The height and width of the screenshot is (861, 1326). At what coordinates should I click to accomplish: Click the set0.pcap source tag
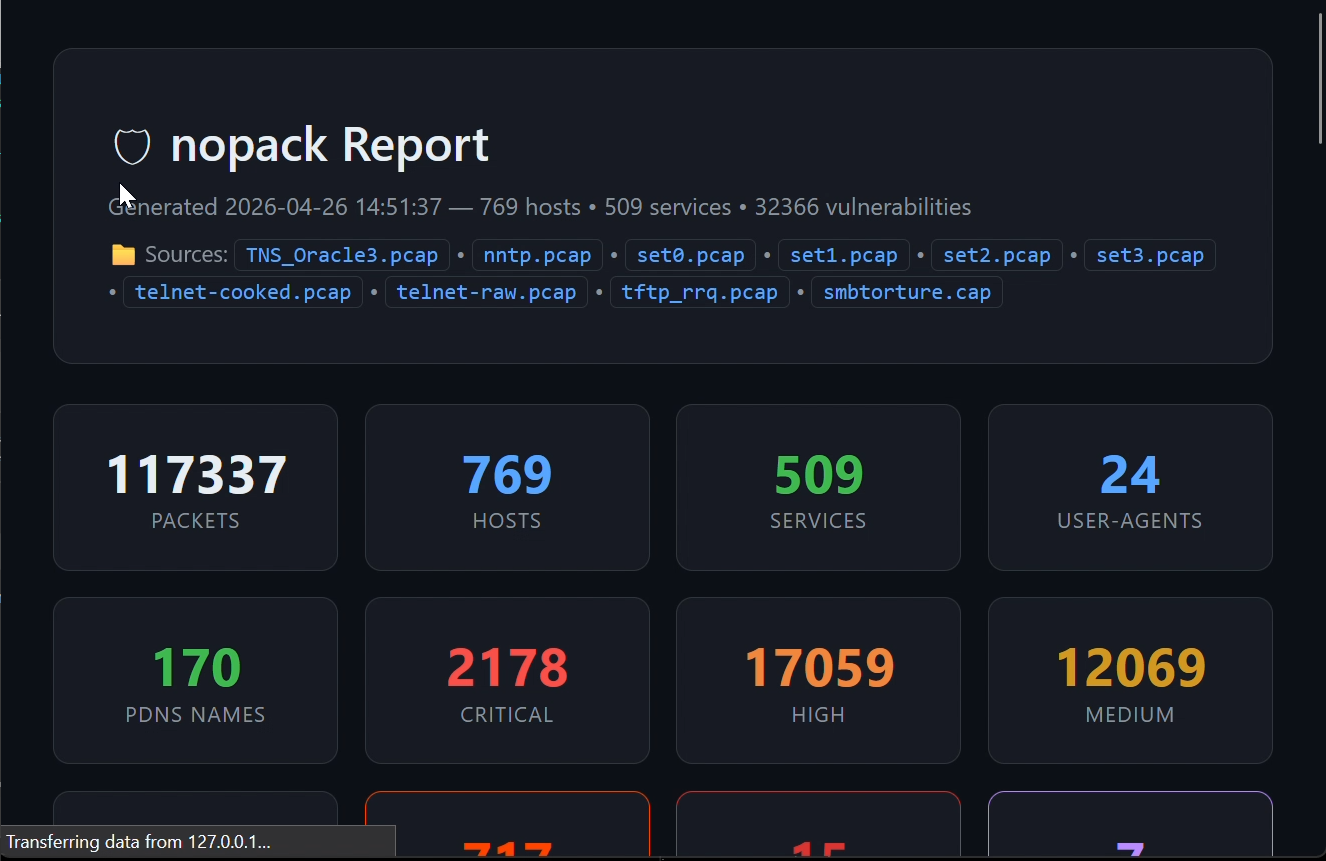690,255
